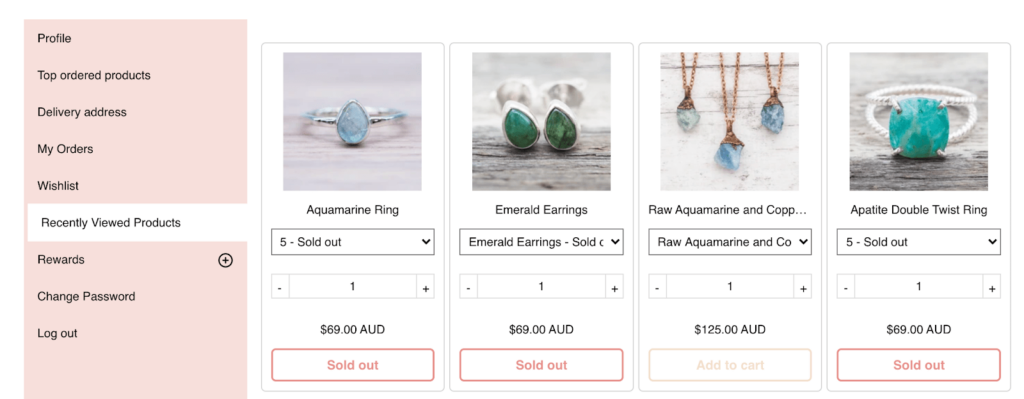Viewport: 1024px width, 399px height.
Task: Increase quantity for Apatite Double Twist Ring
Action: click(991, 287)
